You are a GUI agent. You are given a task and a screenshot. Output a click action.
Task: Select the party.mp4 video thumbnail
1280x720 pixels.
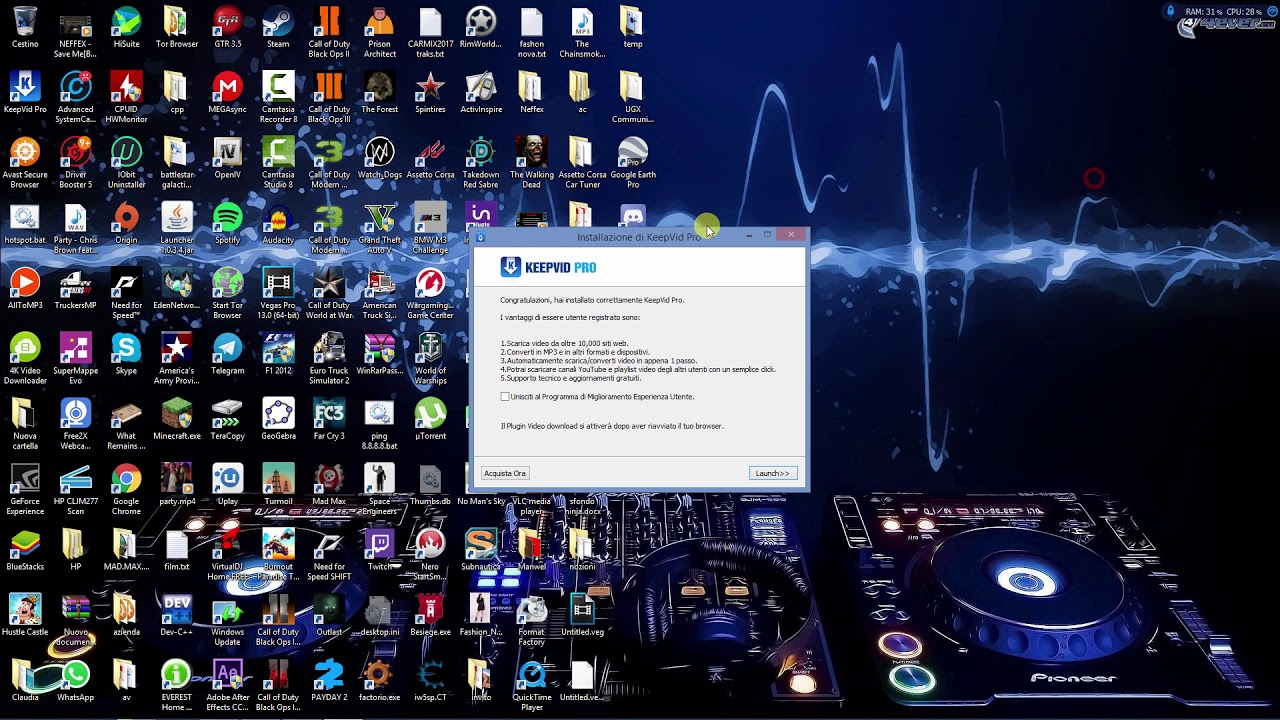tap(176, 480)
